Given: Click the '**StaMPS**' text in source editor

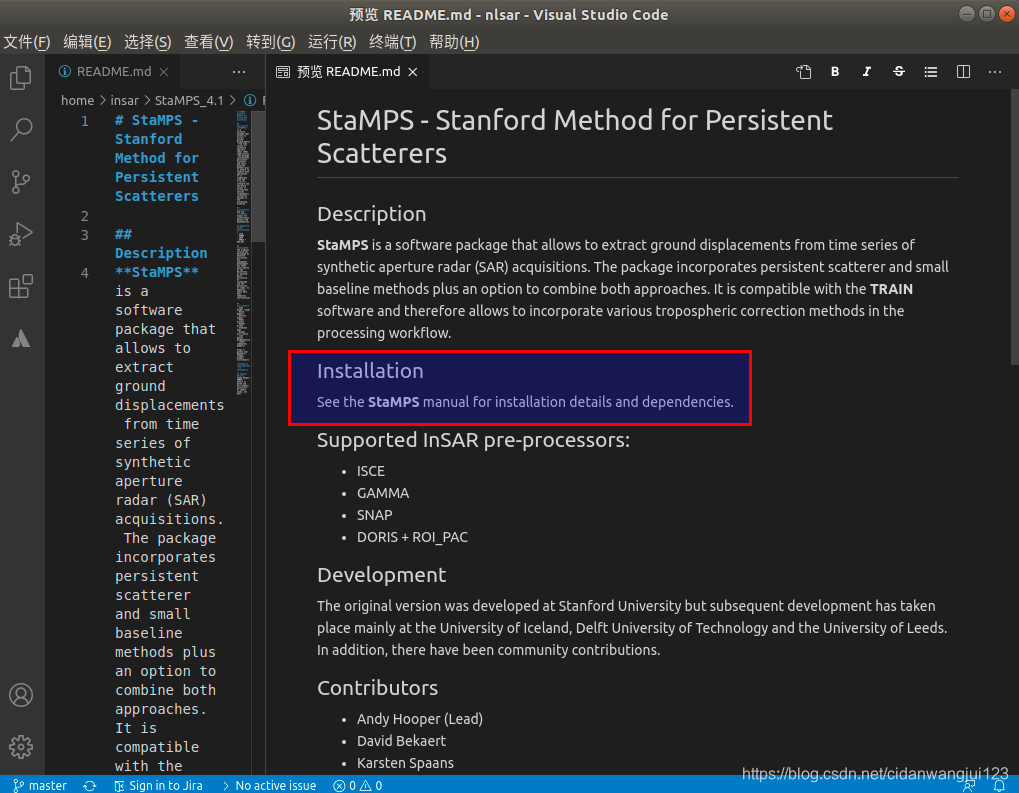Looking at the screenshot, I should (x=157, y=272).
